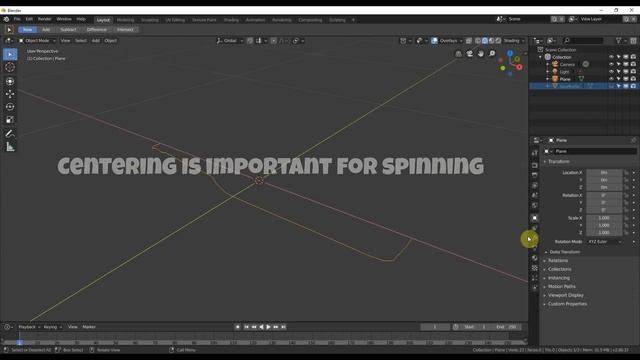
Task: Open the XYZ Euler rotation mode dropdown
Action: 605,242
